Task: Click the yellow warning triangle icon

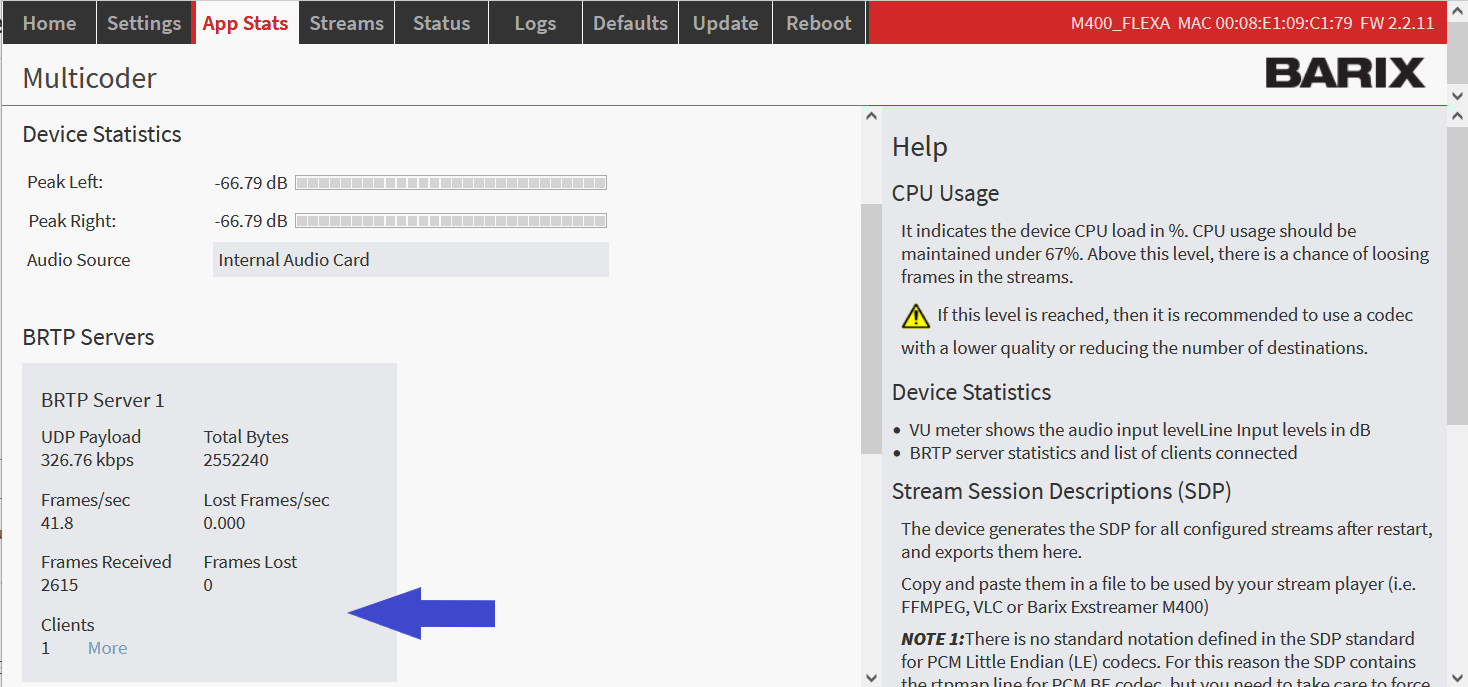Action: [915, 316]
